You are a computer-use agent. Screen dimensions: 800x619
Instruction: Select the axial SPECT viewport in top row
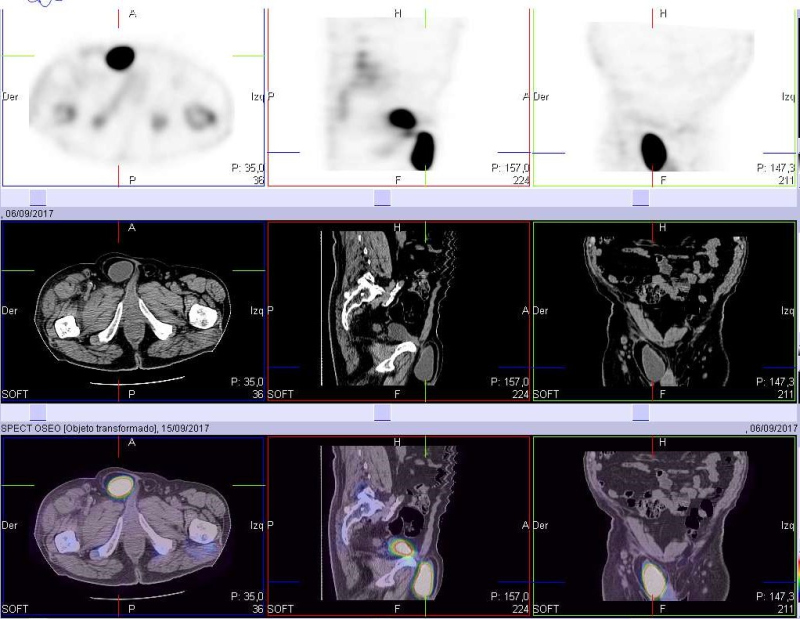(x=132, y=97)
